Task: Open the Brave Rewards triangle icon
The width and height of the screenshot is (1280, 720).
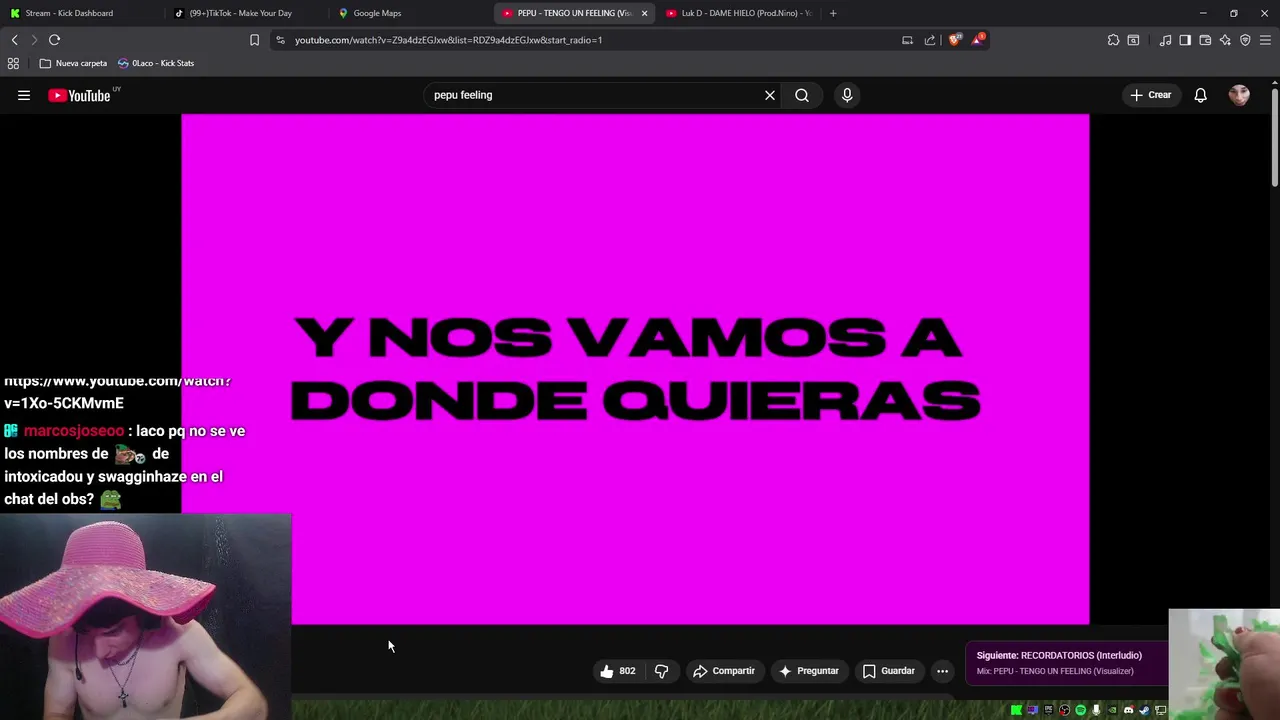Action: click(978, 40)
